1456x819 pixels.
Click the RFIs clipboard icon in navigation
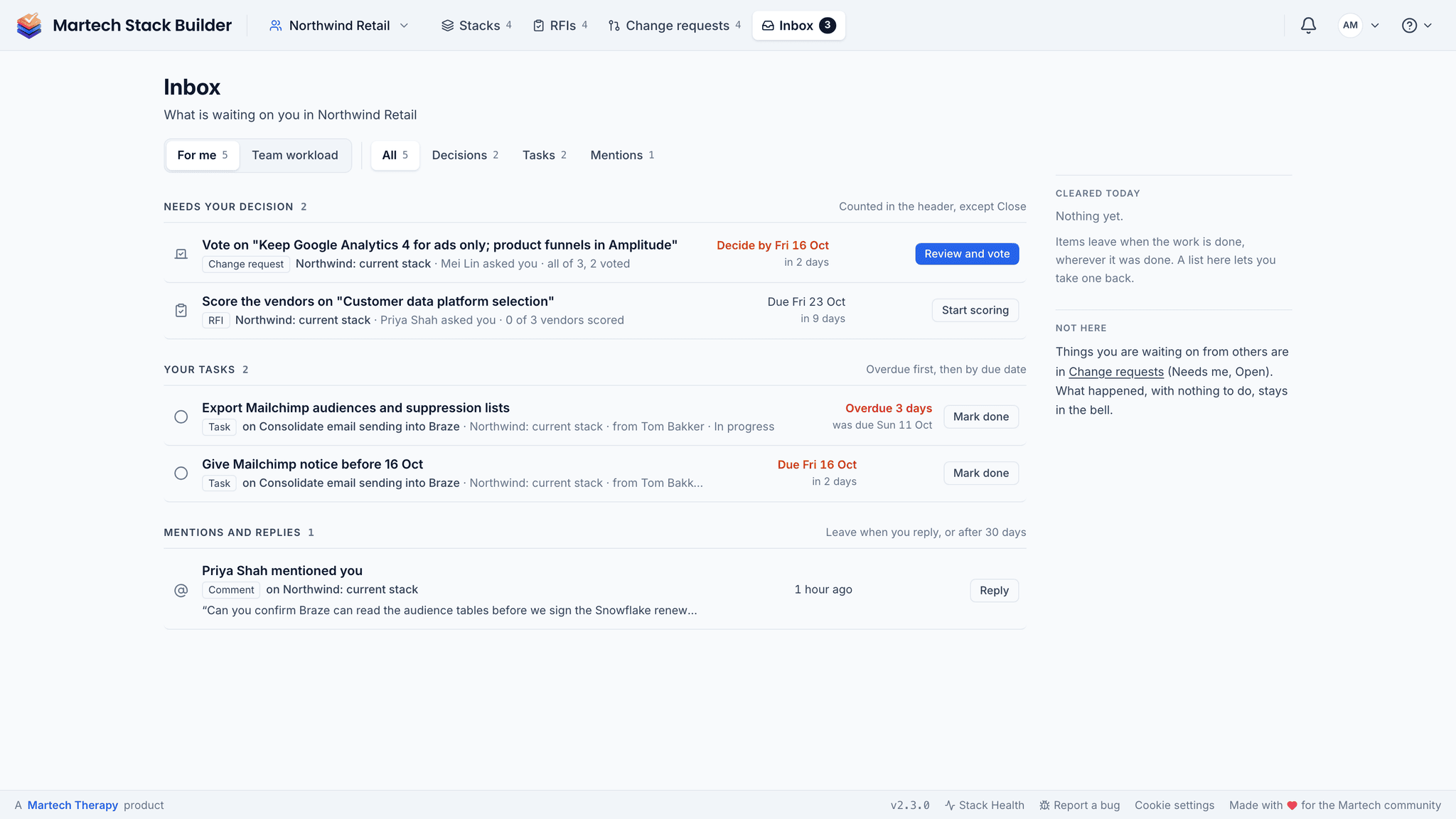pyautogui.click(x=539, y=26)
